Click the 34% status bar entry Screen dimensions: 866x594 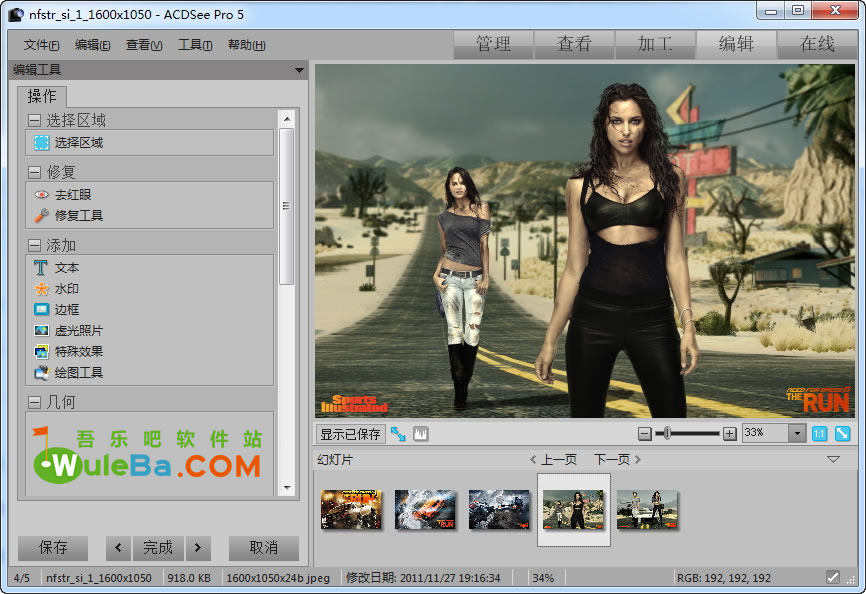point(543,578)
